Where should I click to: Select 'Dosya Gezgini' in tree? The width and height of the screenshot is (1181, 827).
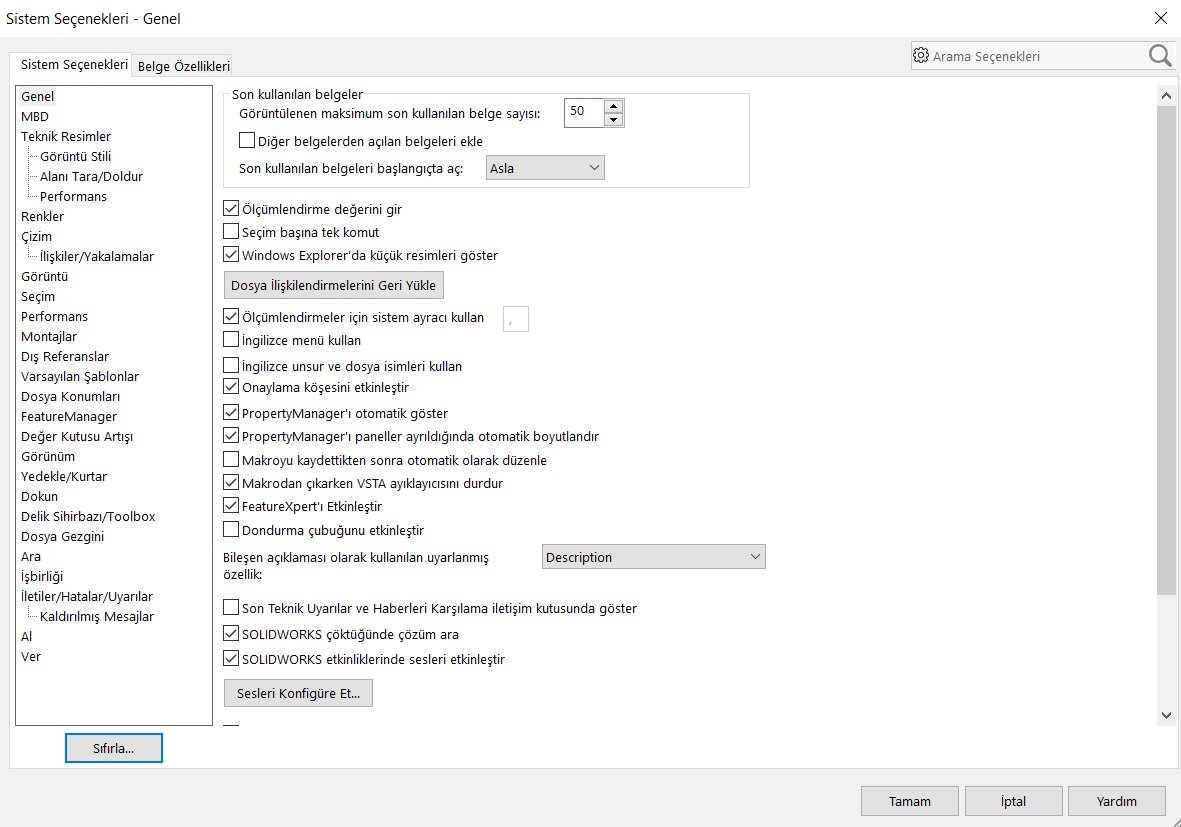[63, 536]
